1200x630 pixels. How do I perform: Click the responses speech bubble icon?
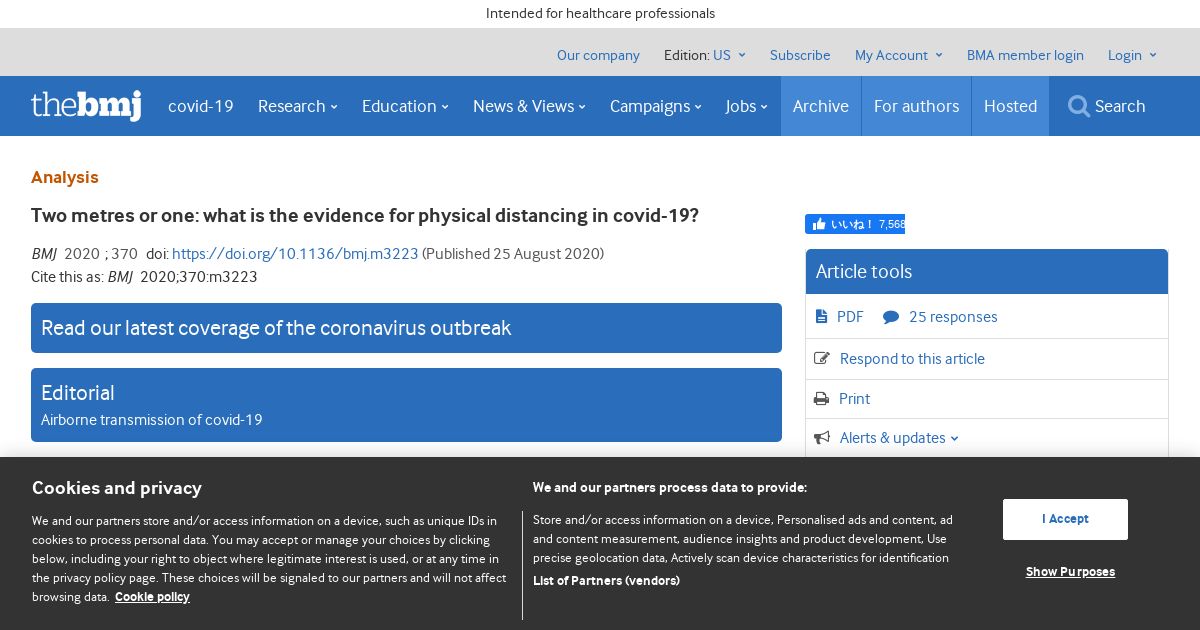[891, 317]
